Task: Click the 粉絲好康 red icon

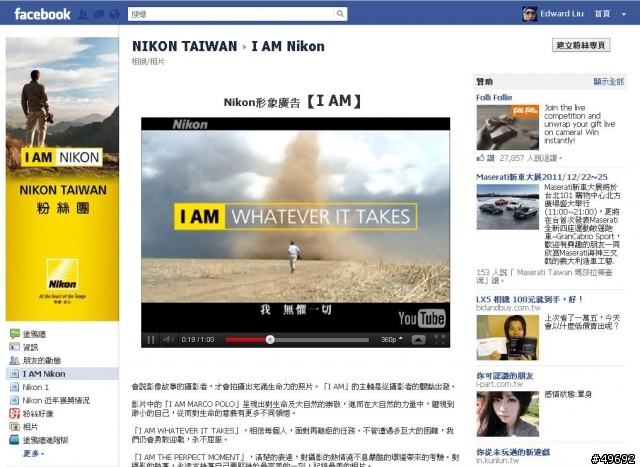Action: coord(14,414)
